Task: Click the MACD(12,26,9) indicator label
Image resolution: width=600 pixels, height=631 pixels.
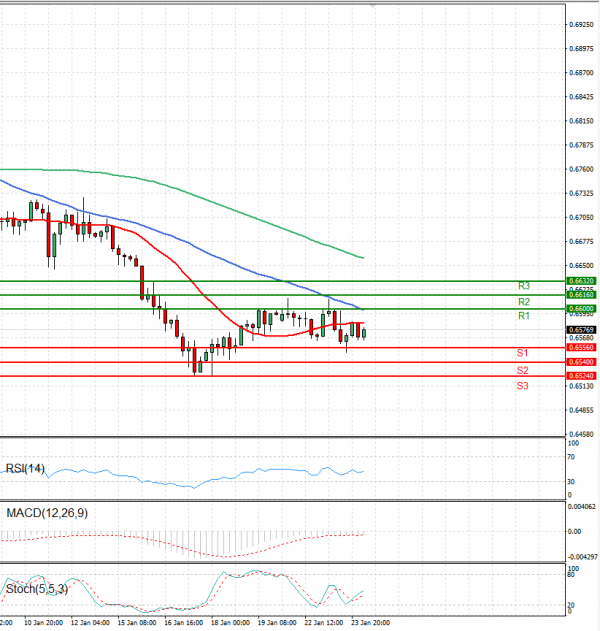Action: click(47, 513)
